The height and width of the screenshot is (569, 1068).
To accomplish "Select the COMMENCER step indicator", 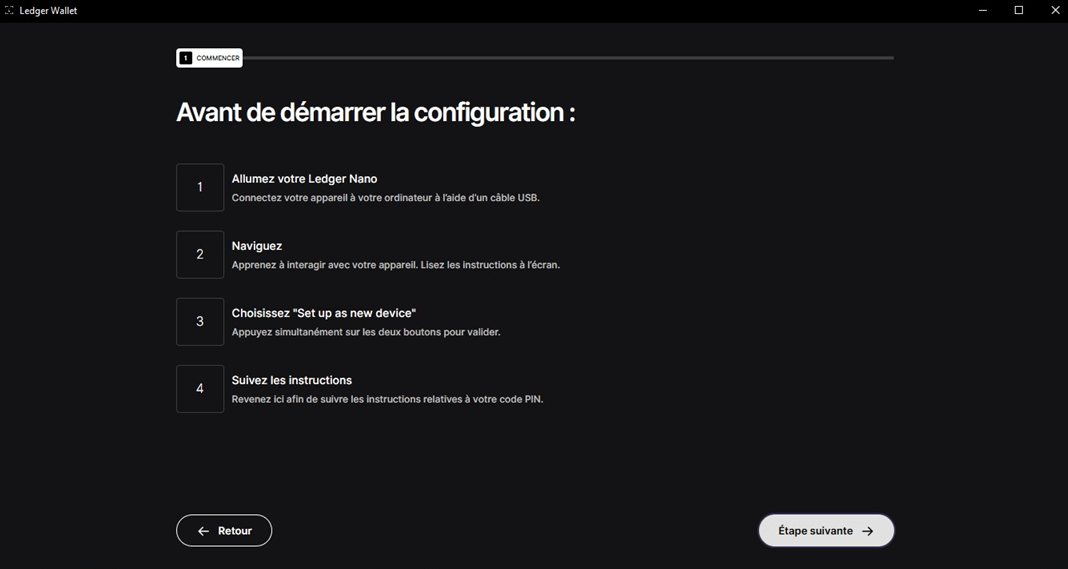I will pos(210,58).
